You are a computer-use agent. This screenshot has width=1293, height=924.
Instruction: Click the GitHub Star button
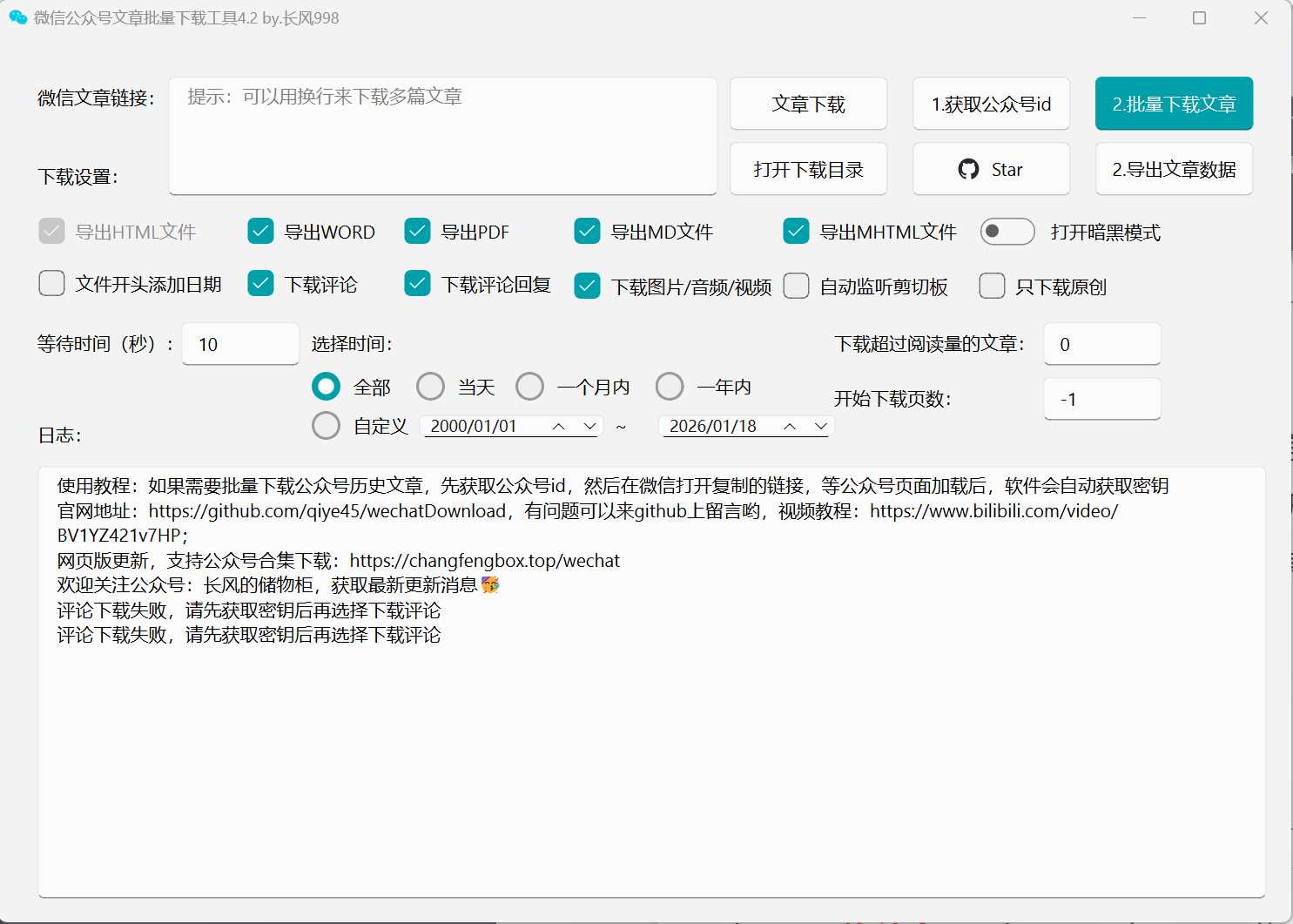point(991,170)
